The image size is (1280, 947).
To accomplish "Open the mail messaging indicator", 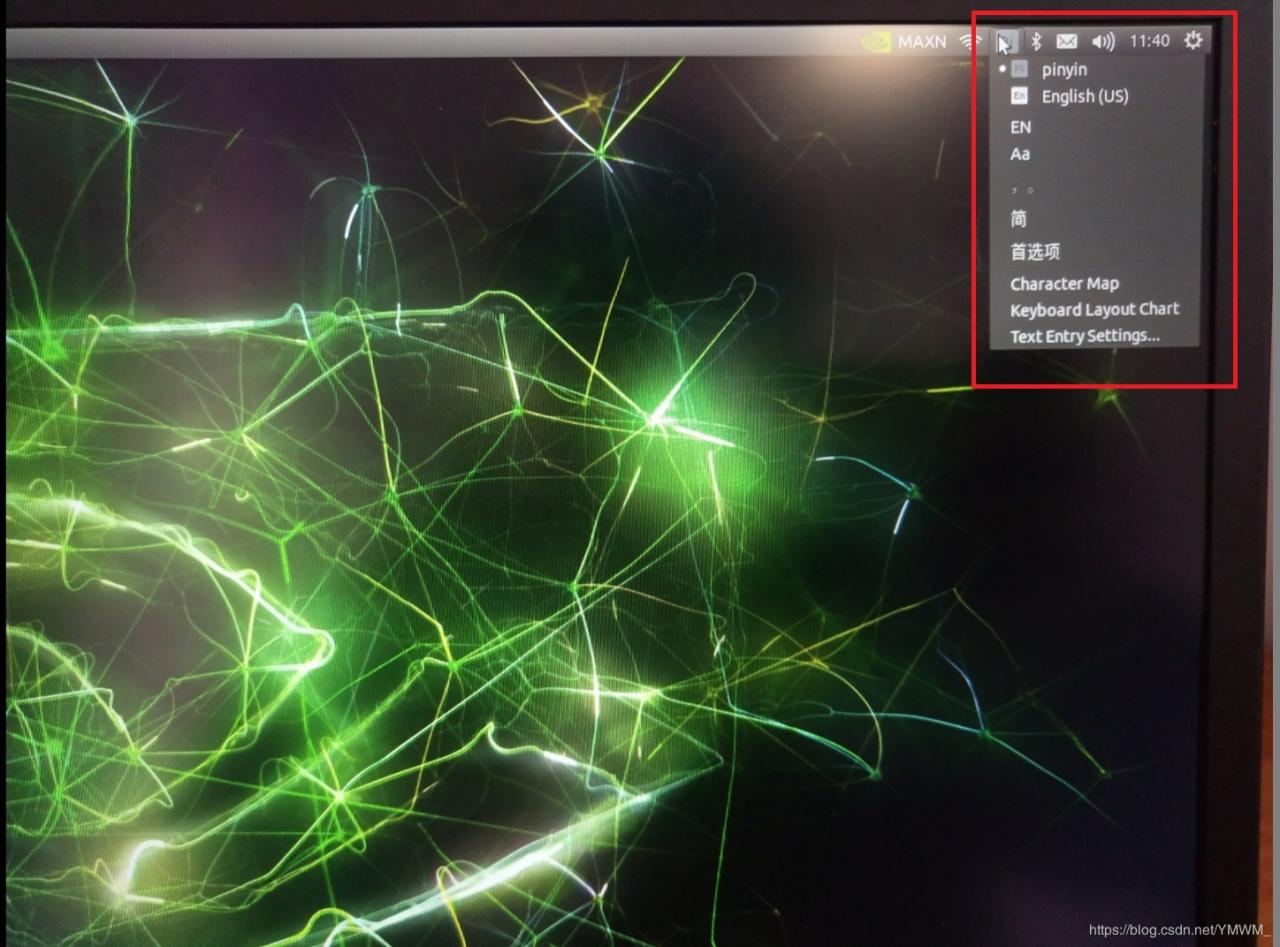I will click(x=1067, y=42).
